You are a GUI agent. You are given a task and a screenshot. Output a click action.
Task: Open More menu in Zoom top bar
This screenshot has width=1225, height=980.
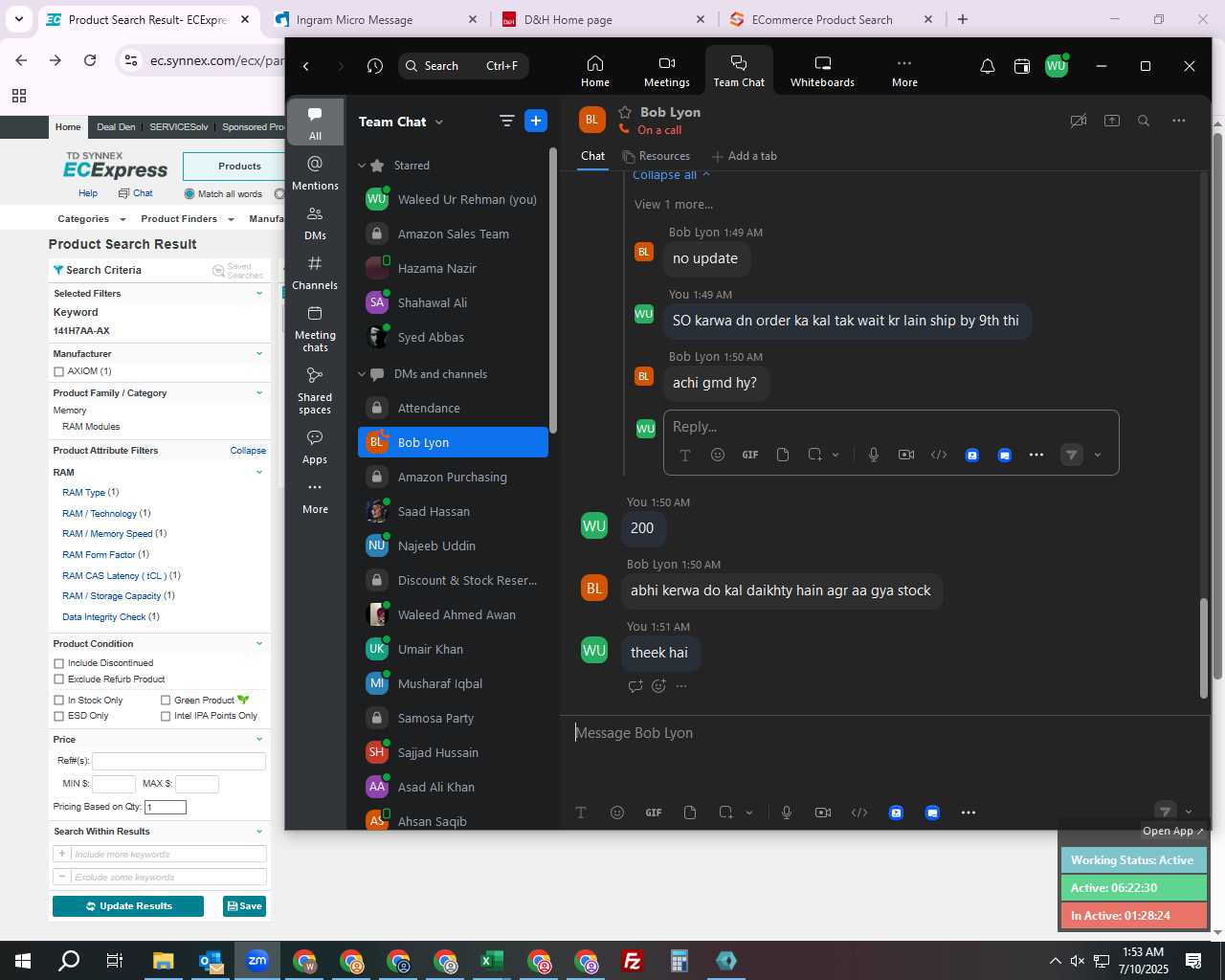pos(904,71)
